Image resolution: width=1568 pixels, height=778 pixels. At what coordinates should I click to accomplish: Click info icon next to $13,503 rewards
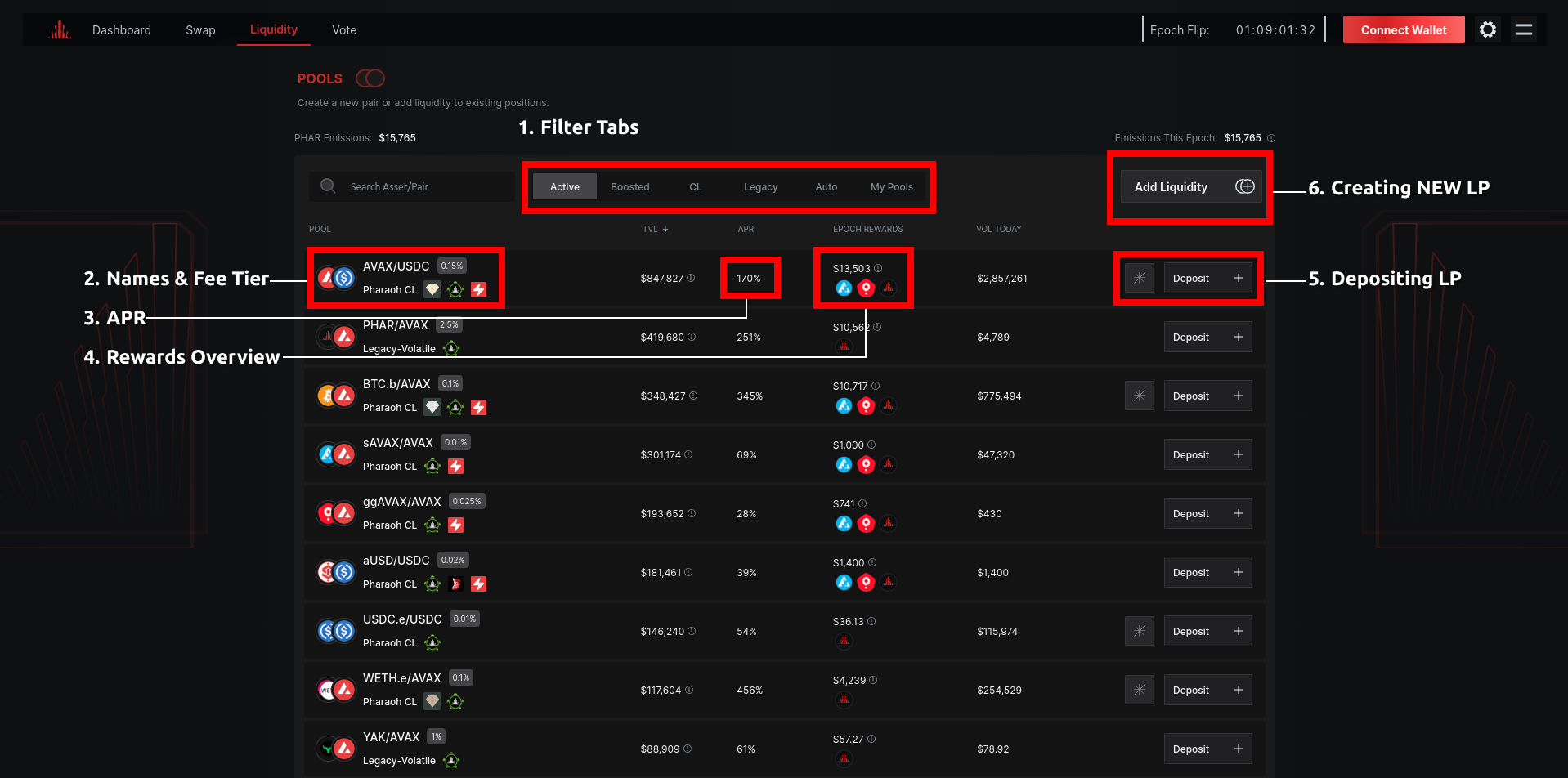(878, 268)
